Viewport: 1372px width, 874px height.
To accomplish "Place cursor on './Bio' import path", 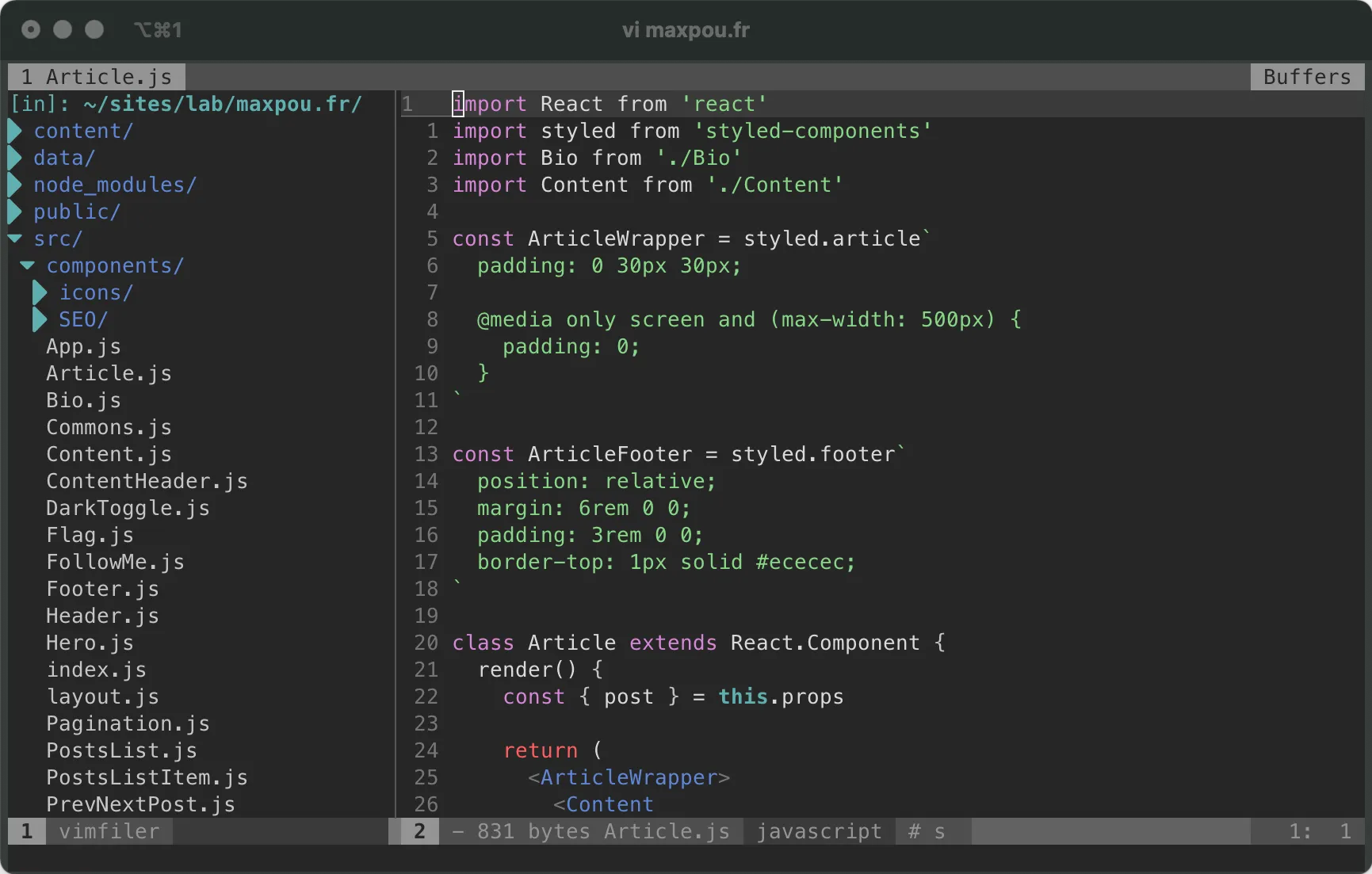I will pyautogui.click(x=698, y=158).
